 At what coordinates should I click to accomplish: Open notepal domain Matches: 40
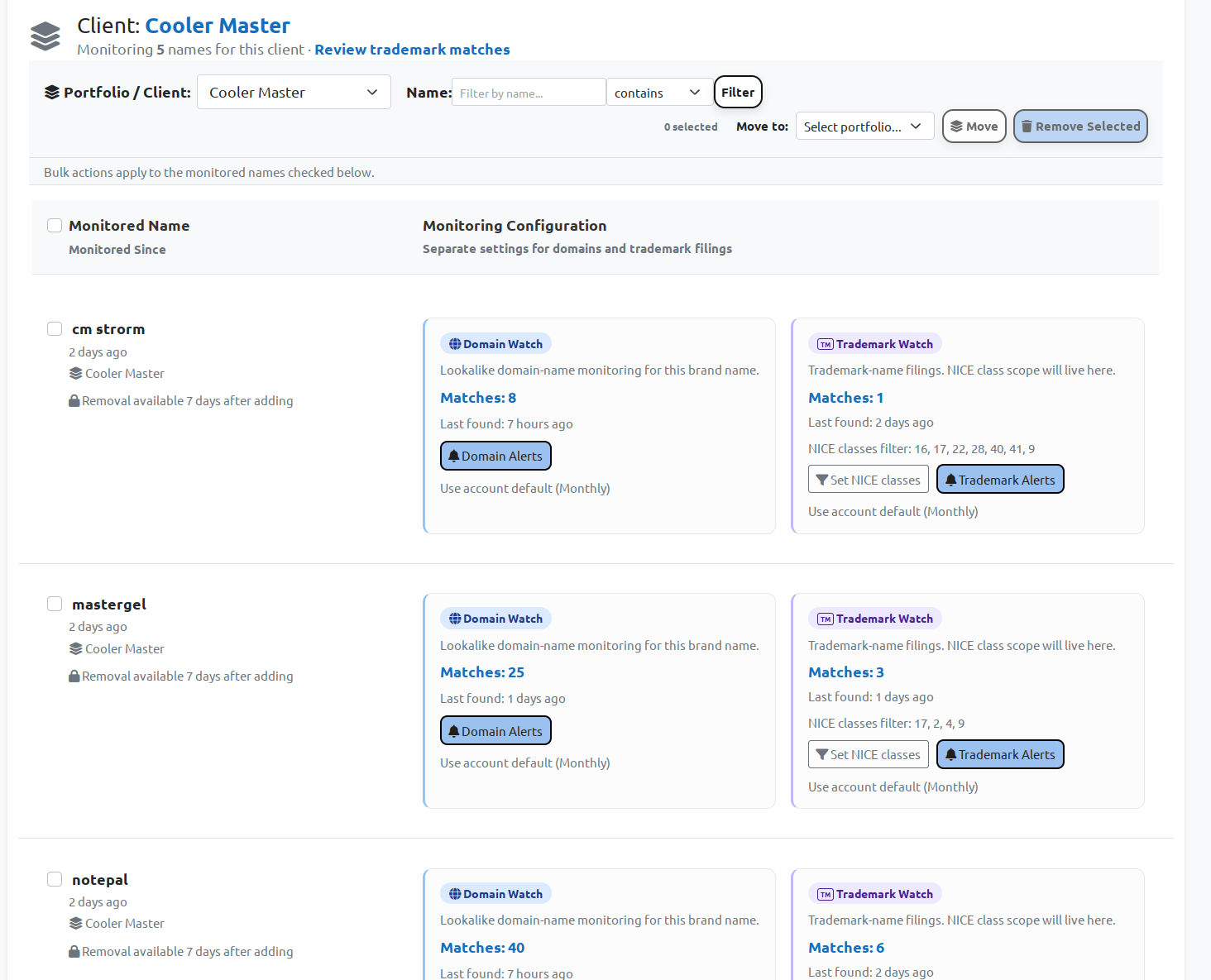[x=482, y=948]
